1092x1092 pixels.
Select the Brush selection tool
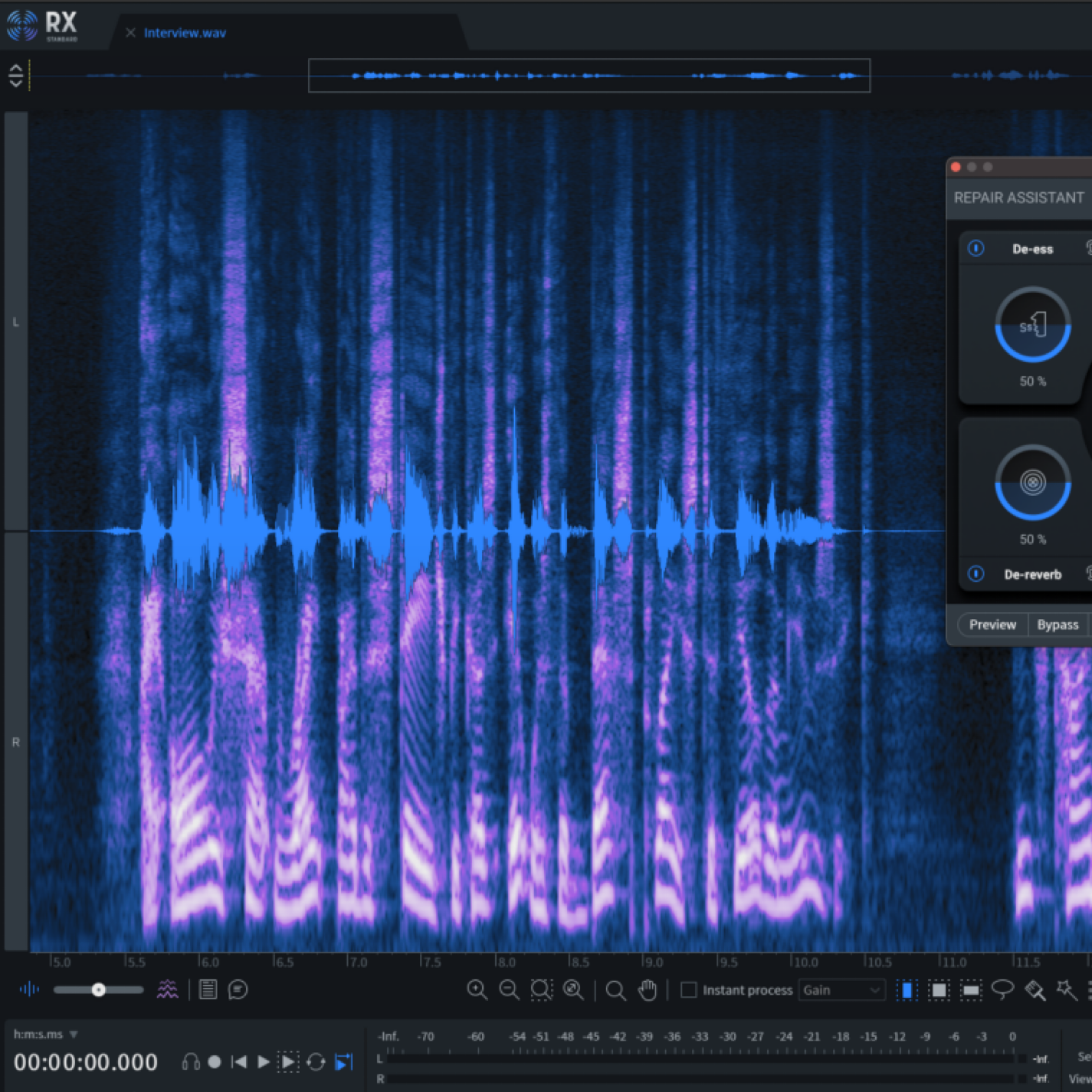point(1035,990)
